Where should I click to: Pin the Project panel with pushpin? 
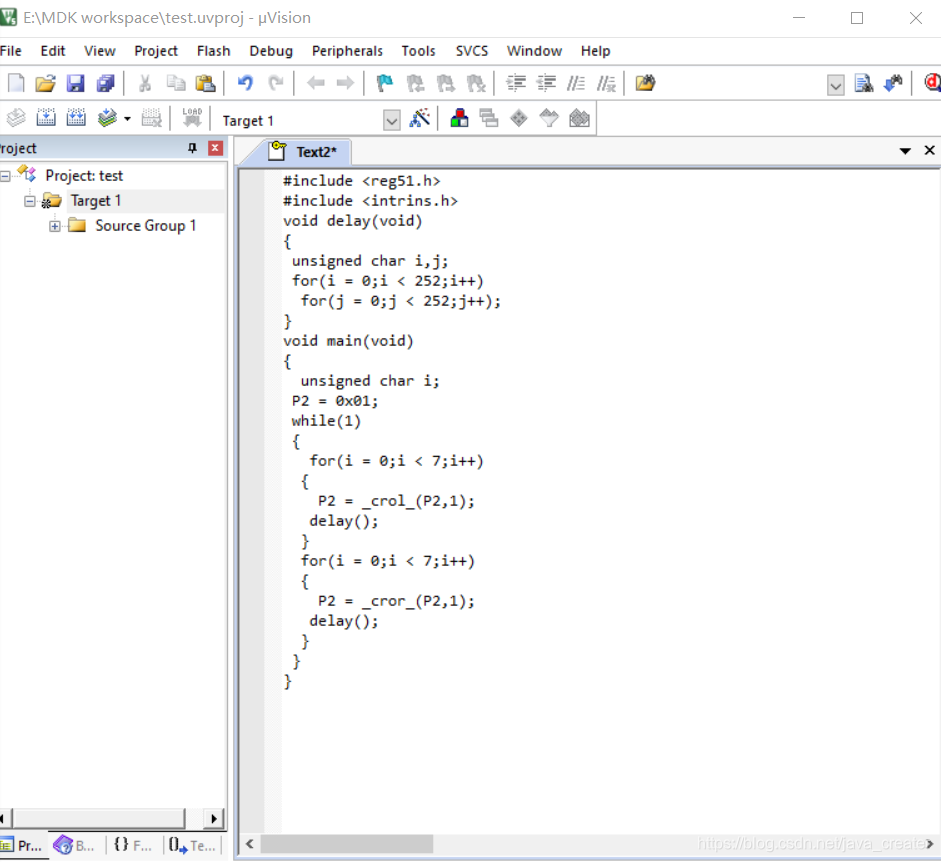tap(192, 148)
